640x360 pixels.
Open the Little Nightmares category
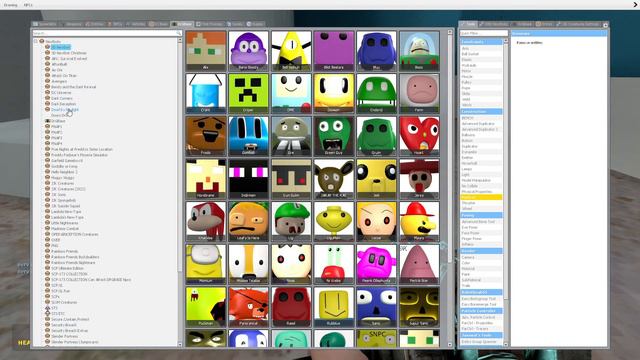[x=64, y=223]
